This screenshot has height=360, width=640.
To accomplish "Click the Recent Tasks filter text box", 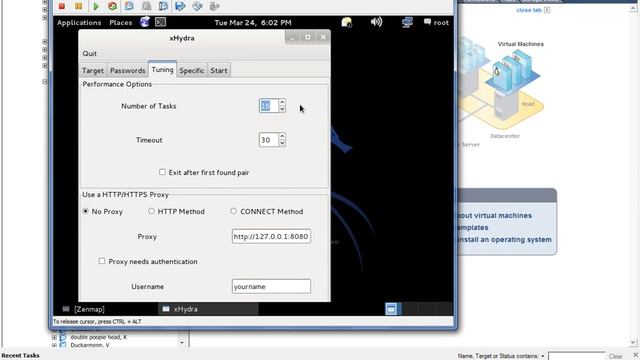I will pyautogui.click(x=576, y=356).
